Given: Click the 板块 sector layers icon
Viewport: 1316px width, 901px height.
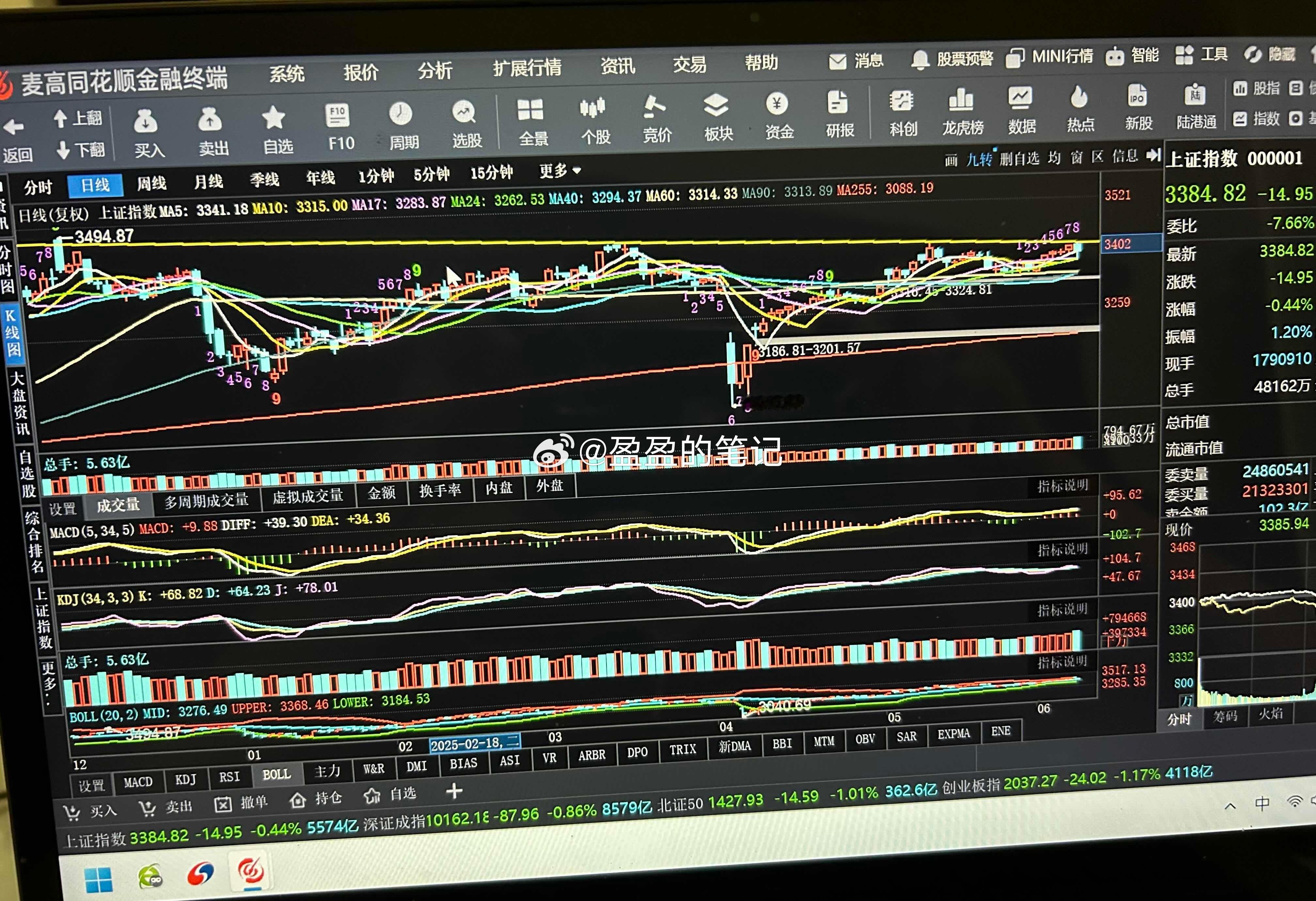Looking at the screenshot, I should tap(716, 105).
